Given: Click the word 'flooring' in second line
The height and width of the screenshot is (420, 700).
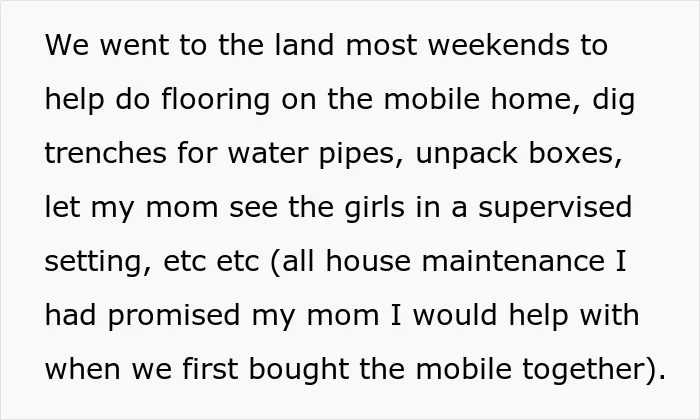Looking at the screenshot, I should point(216,101).
